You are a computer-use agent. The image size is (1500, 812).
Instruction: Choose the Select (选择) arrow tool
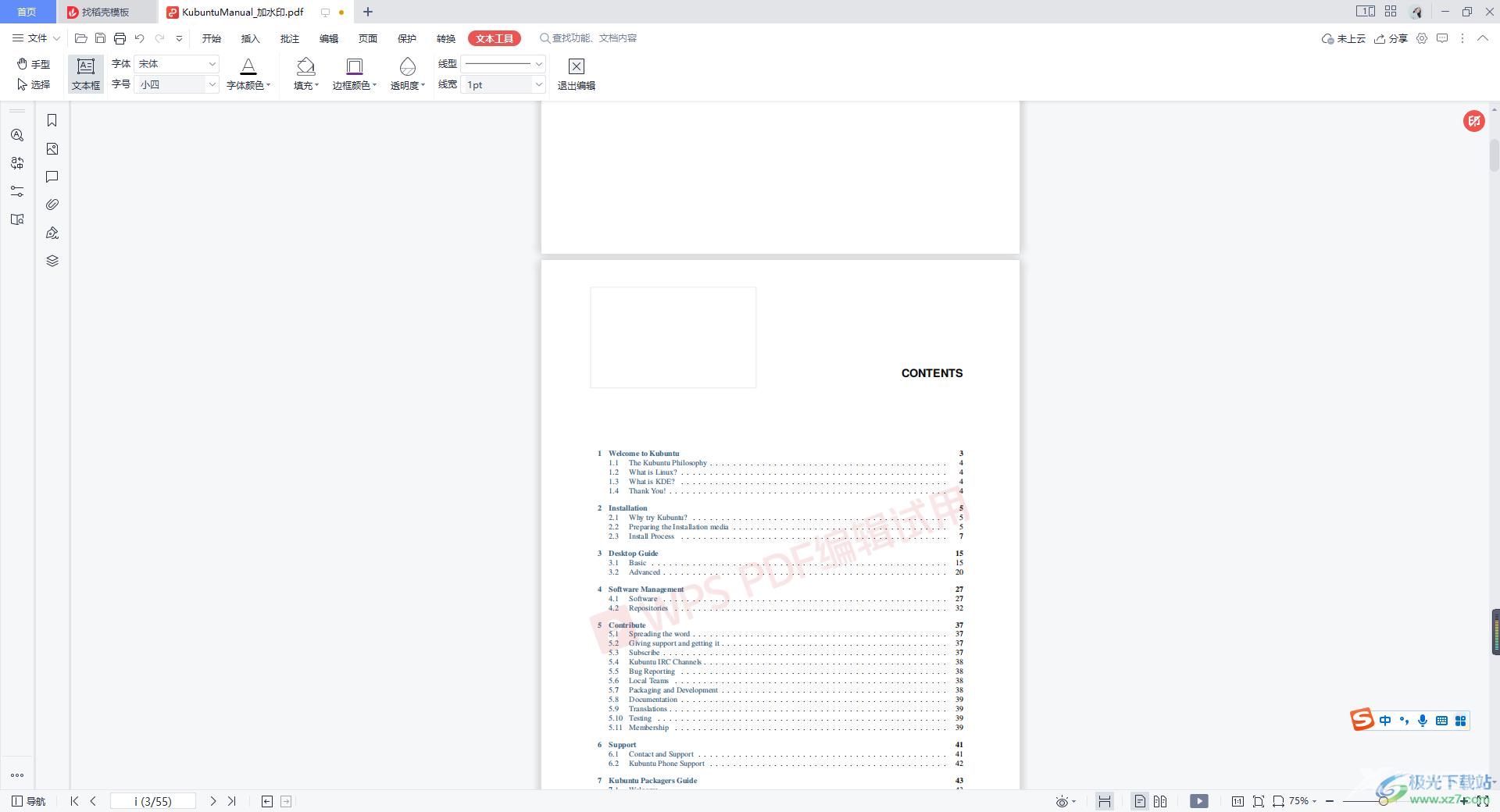pos(34,84)
